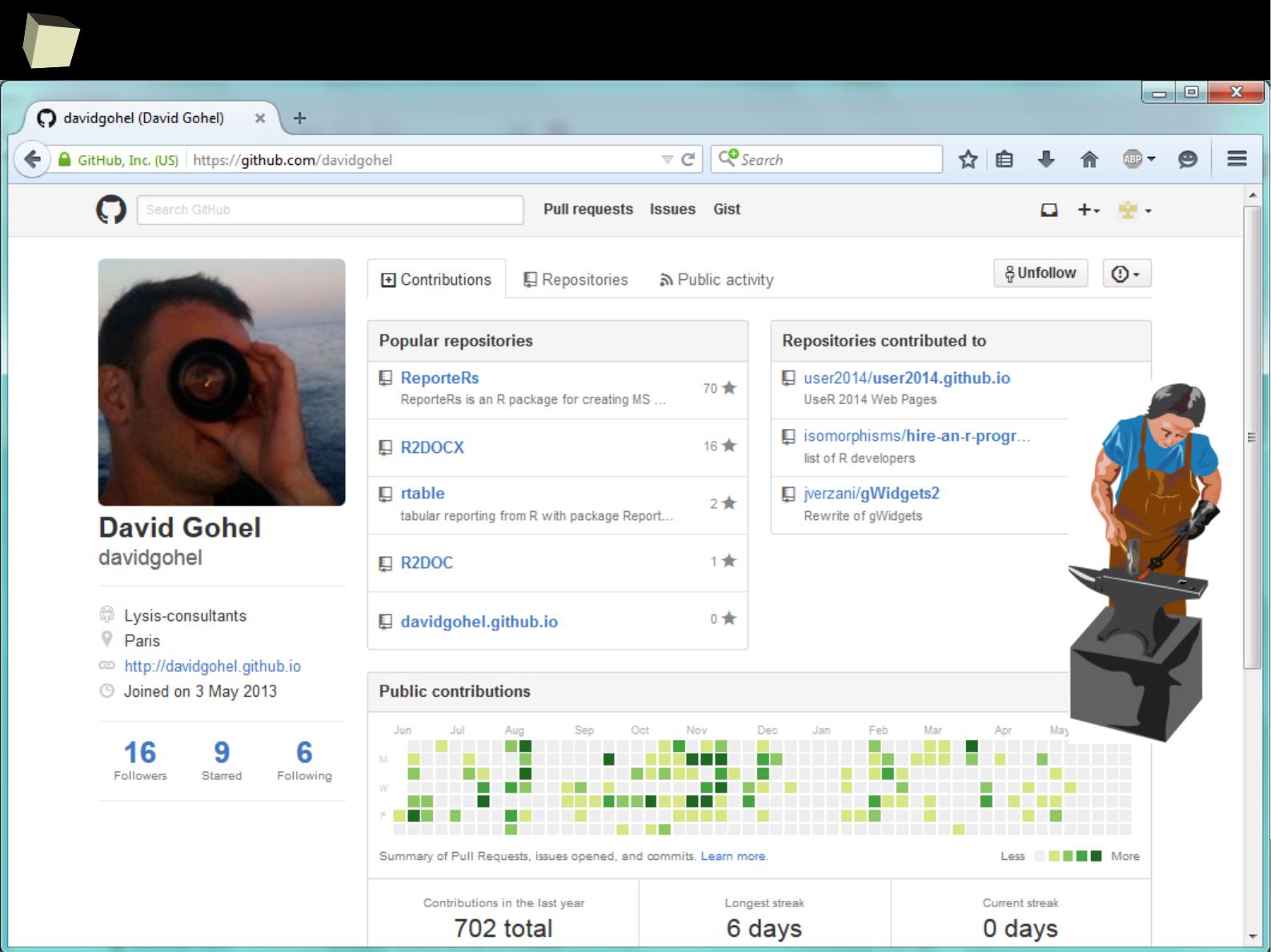View the 16 Followers count
The height and width of the screenshot is (952, 1271).
(x=140, y=760)
